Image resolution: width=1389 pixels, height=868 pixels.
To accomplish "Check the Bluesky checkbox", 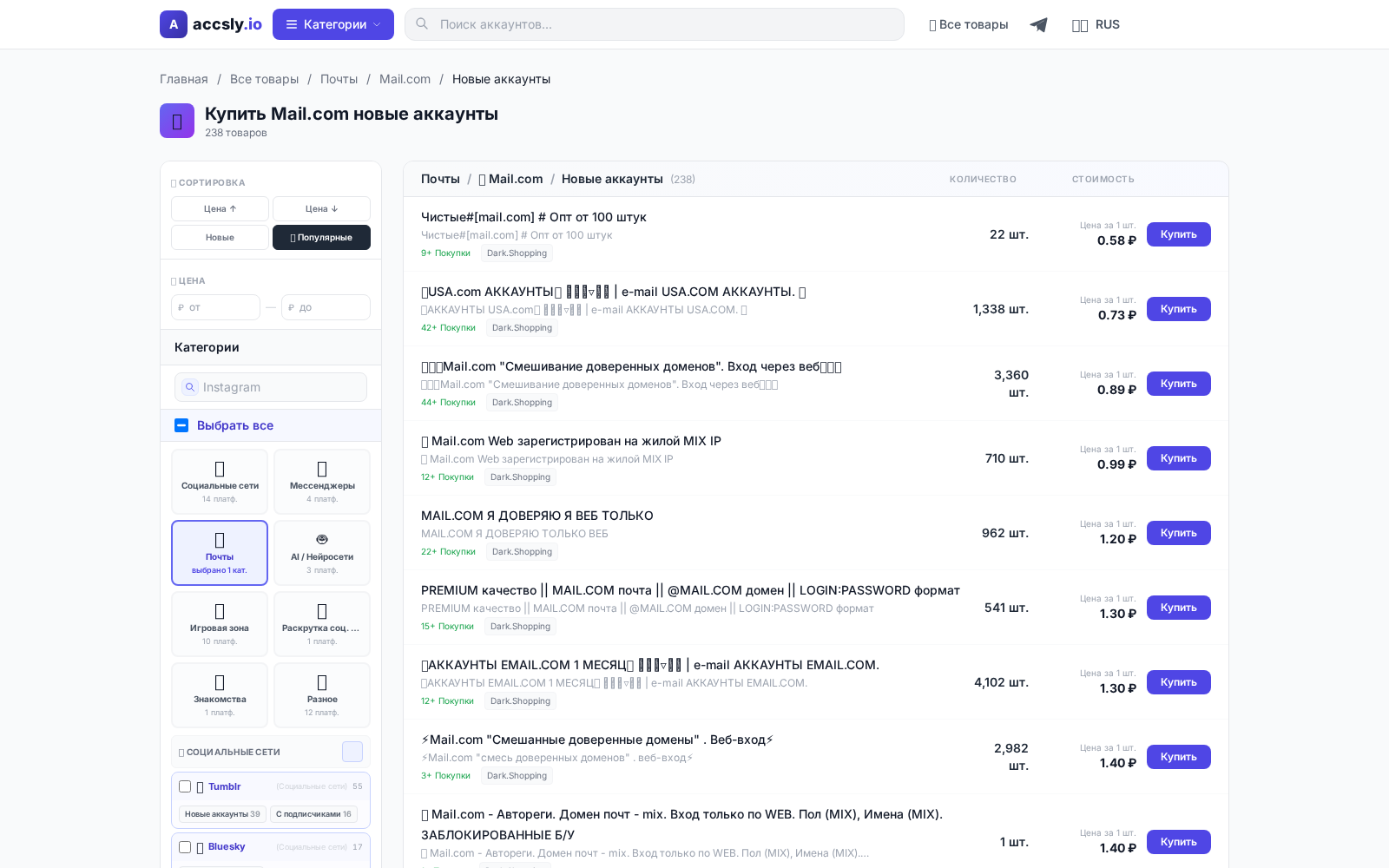I will click(x=185, y=847).
